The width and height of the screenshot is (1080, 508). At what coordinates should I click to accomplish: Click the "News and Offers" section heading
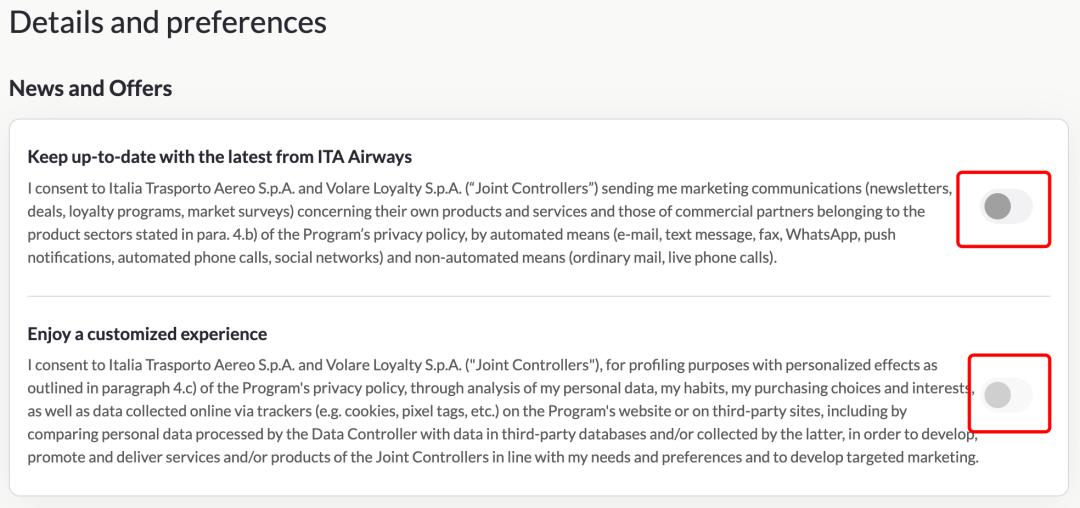click(90, 88)
